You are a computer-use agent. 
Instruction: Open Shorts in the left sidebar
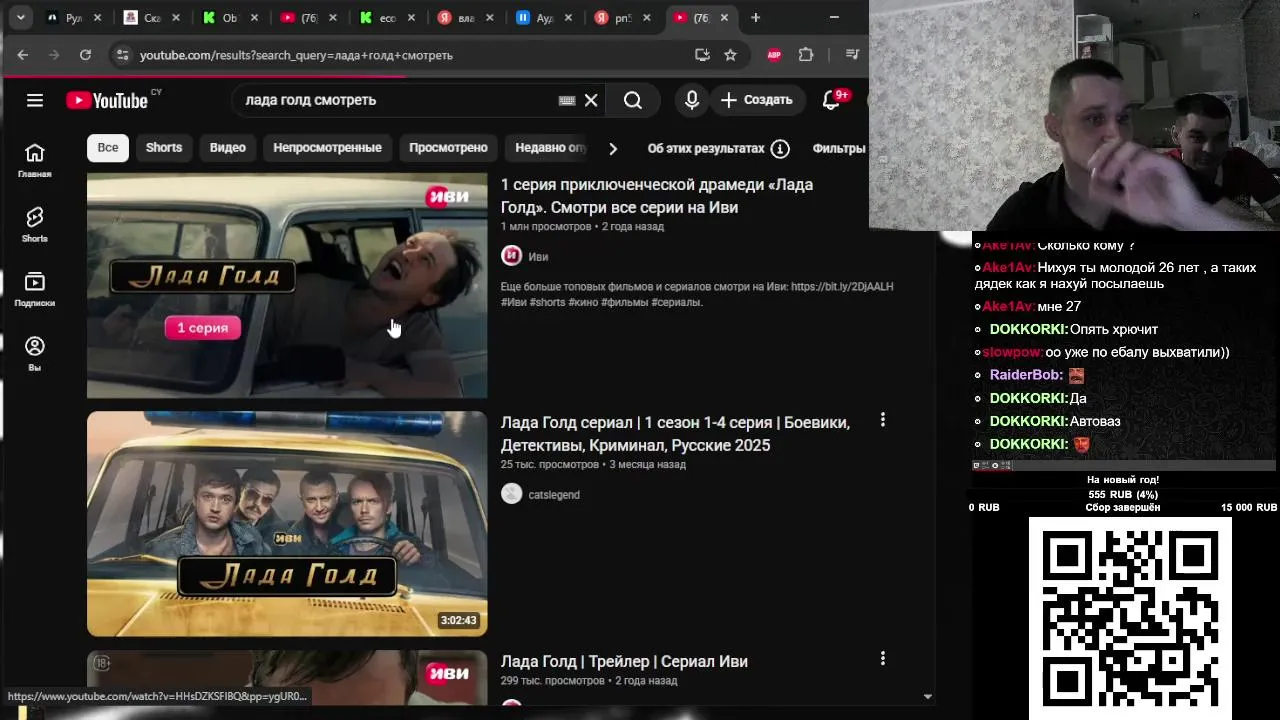35,224
